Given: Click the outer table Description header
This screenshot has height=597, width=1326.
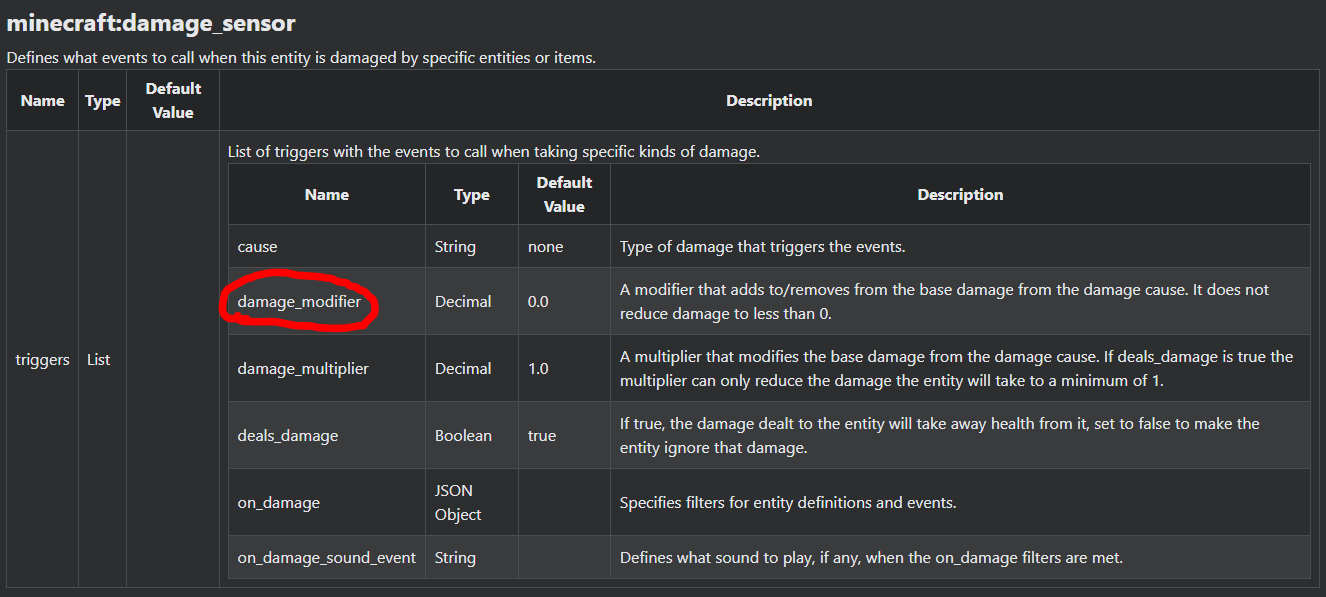Looking at the screenshot, I should point(769,100).
